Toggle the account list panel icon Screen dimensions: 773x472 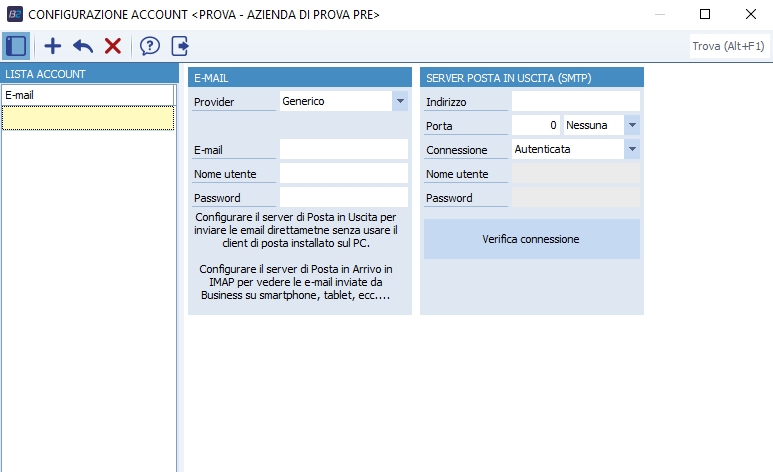16,46
